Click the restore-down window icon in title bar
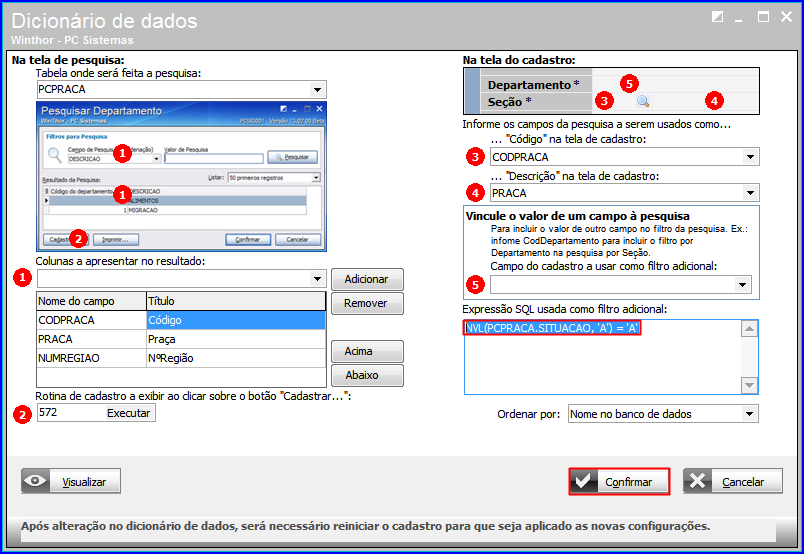Viewport: 804px width, 554px height. pos(717,17)
